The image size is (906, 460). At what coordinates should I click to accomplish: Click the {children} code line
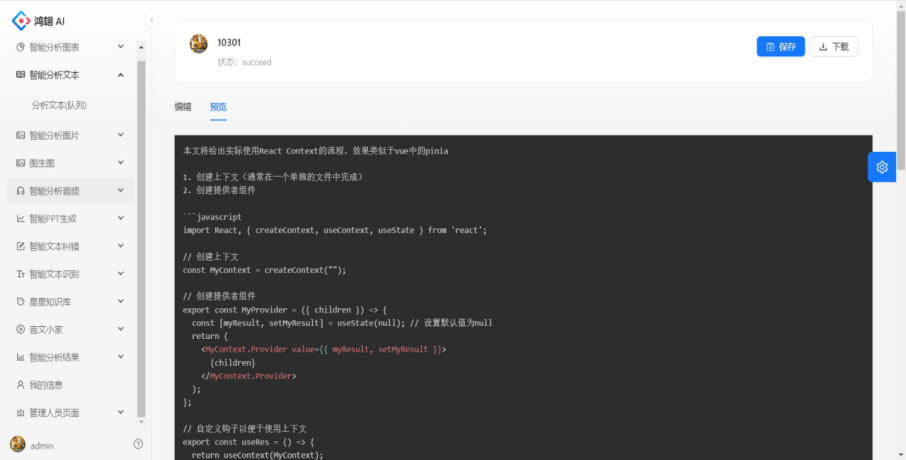(233, 362)
